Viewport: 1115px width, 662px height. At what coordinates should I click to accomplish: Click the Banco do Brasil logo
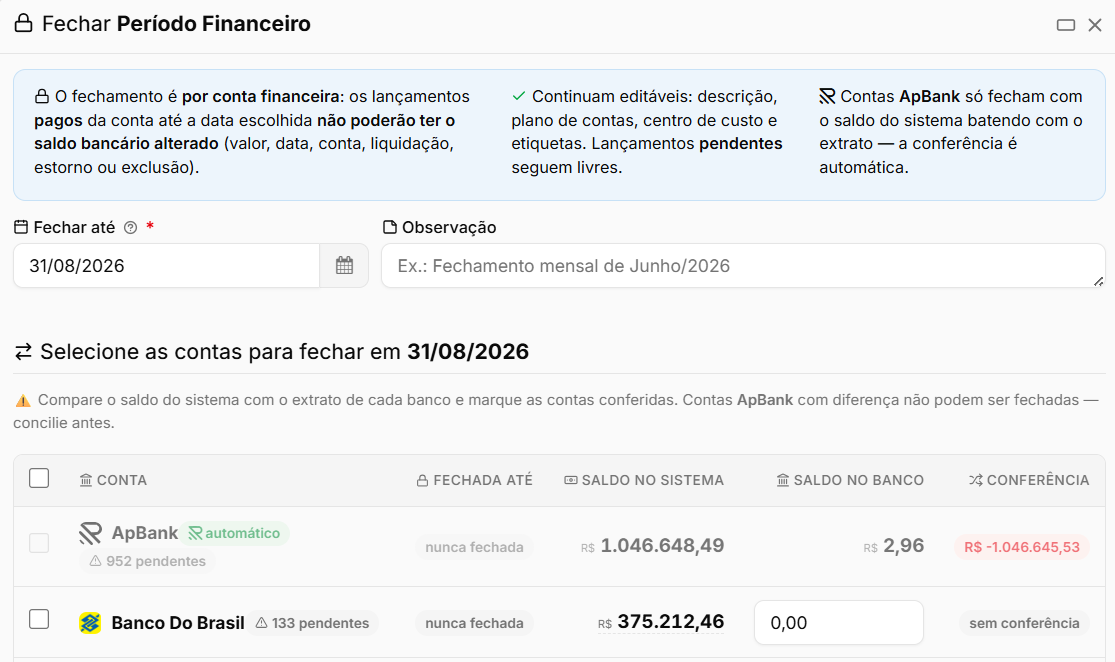click(90, 623)
